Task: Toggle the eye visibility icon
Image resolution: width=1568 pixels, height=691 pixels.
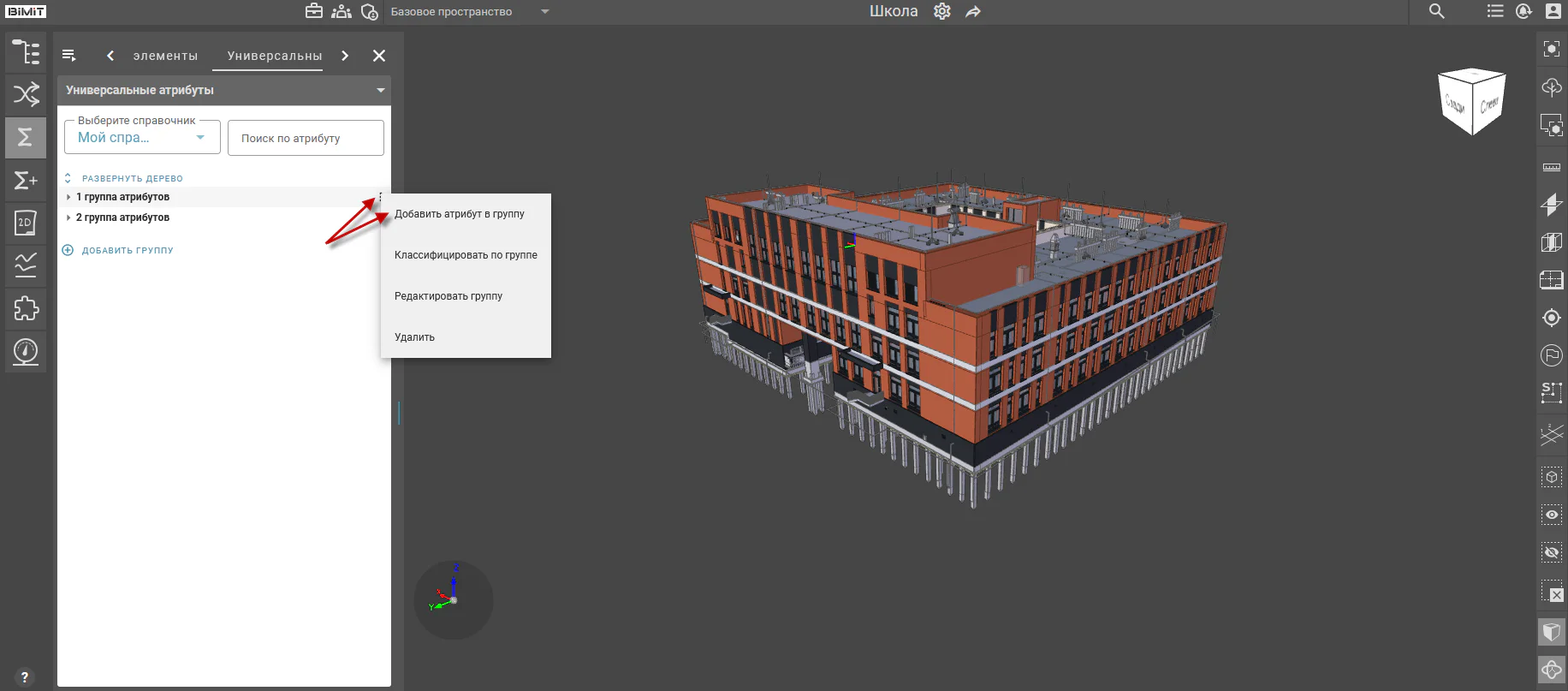Action: tap(1552, 515)
